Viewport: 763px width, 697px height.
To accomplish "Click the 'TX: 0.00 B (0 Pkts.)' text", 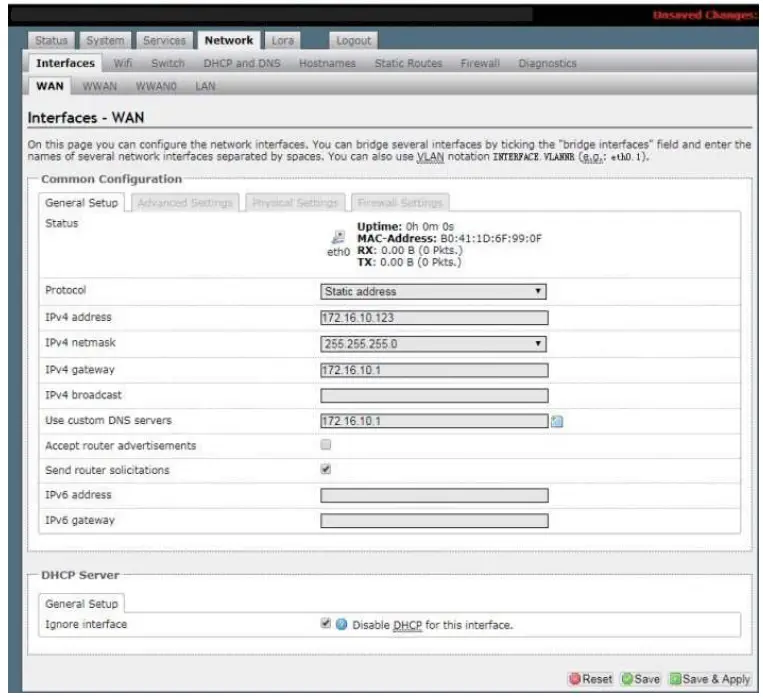I will (x=409, y=262).
